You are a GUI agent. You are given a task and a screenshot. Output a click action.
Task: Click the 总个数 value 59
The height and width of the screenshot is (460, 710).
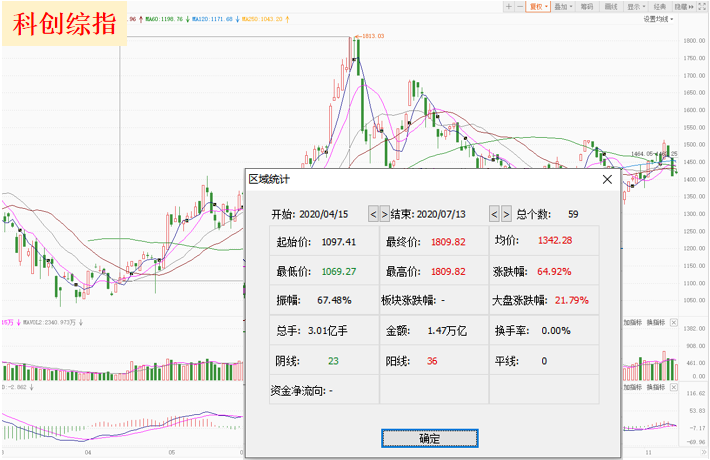click(573, 214)
